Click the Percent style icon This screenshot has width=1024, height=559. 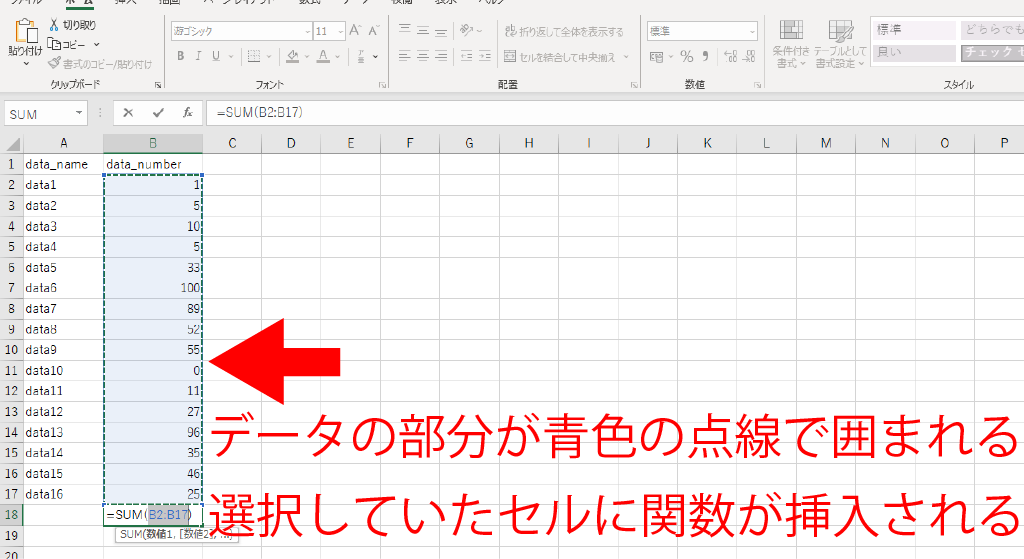point(686,57)
